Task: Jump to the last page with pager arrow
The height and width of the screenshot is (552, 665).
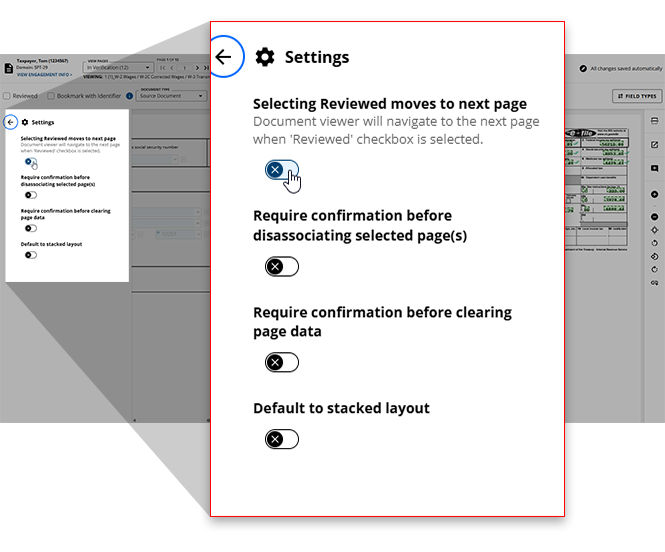Action: click(x=206, y=68)
